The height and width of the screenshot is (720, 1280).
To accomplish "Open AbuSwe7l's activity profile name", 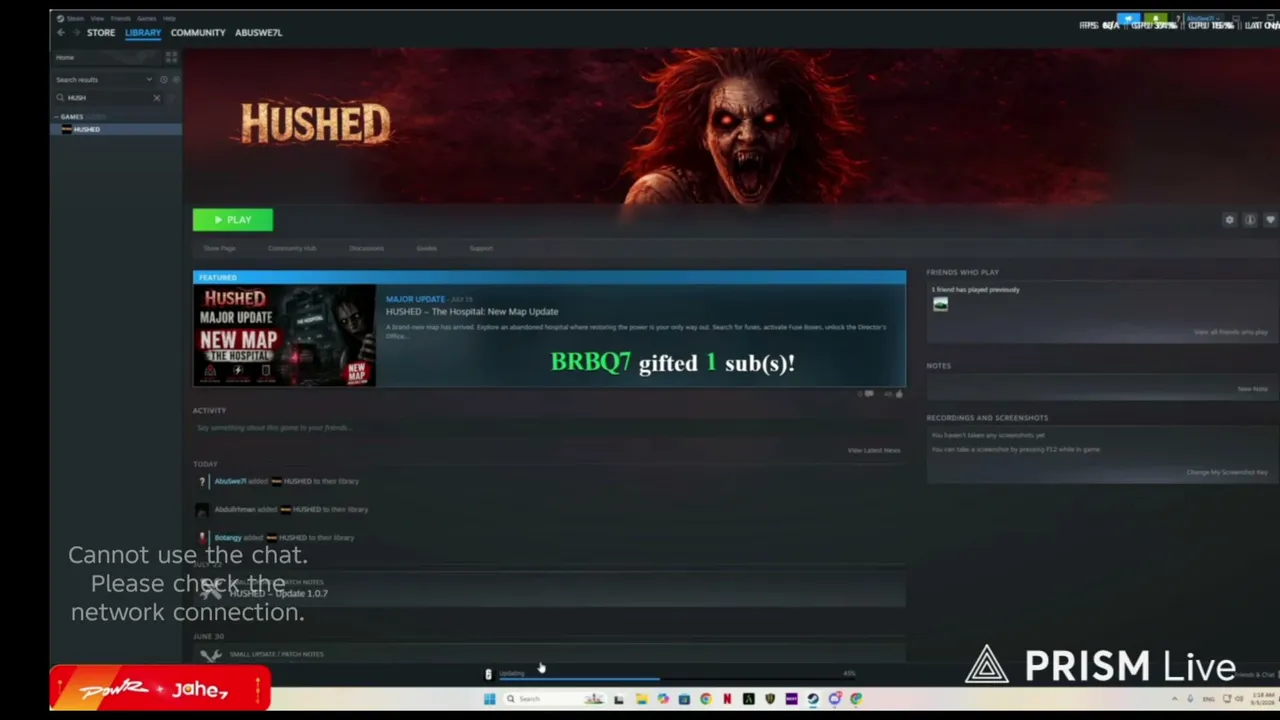I will (230, 481).
